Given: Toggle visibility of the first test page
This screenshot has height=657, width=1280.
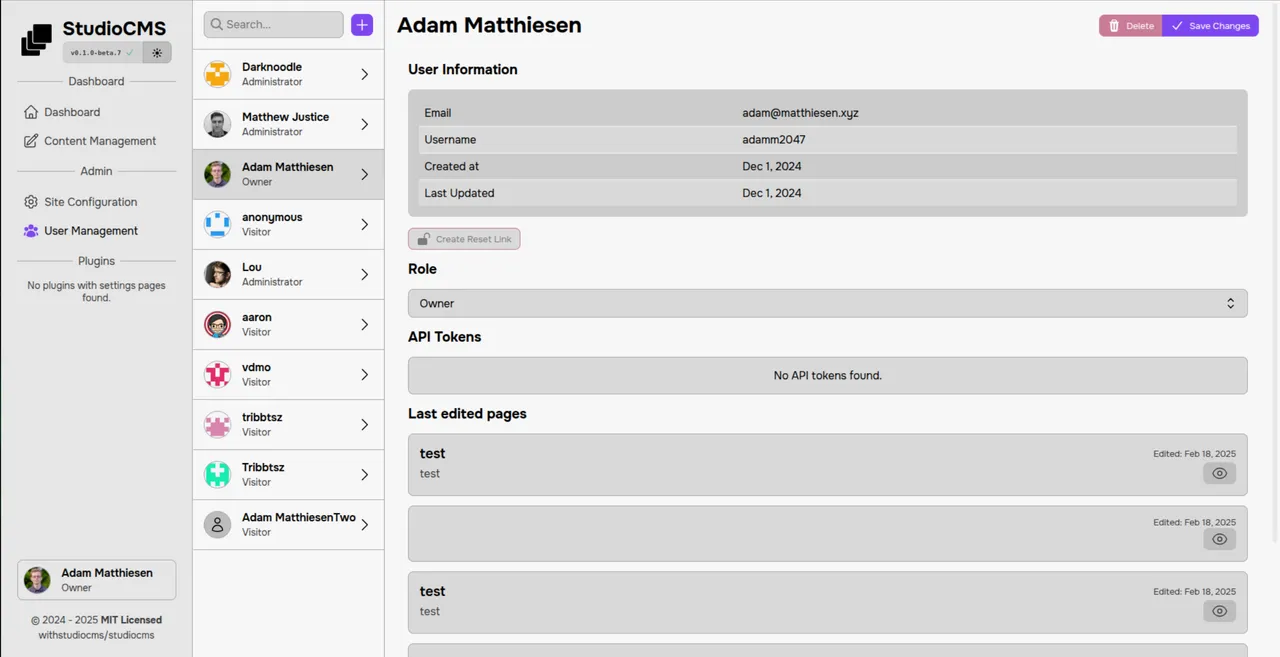Looking at the screenshot, I should click(x=1219, y=473).
